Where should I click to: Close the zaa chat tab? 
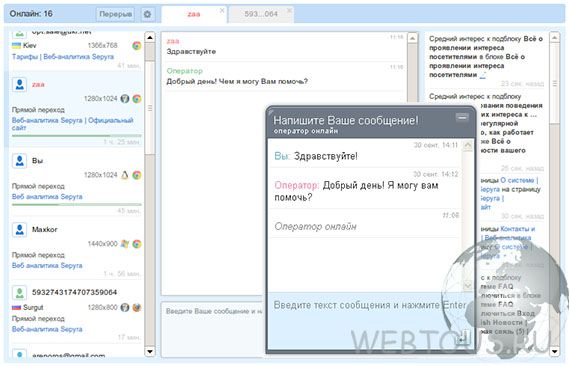click(x=222, y=11)
